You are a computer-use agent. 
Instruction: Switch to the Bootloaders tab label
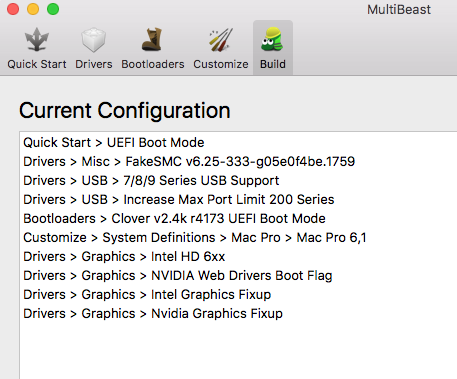pyautogui.click(x=153, y=64)
